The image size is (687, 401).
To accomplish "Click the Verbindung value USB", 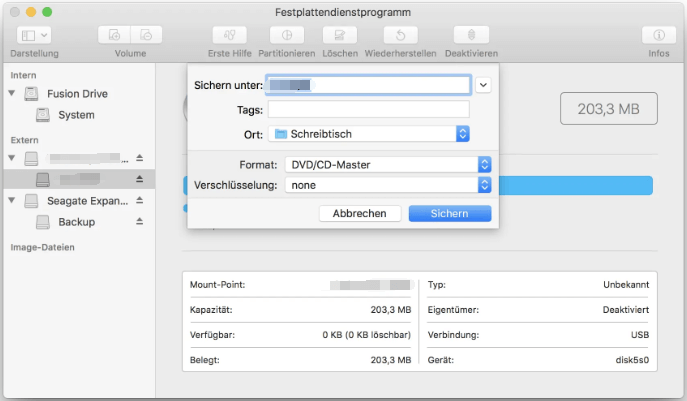I will pyautogui.click(x=640, y=335).
